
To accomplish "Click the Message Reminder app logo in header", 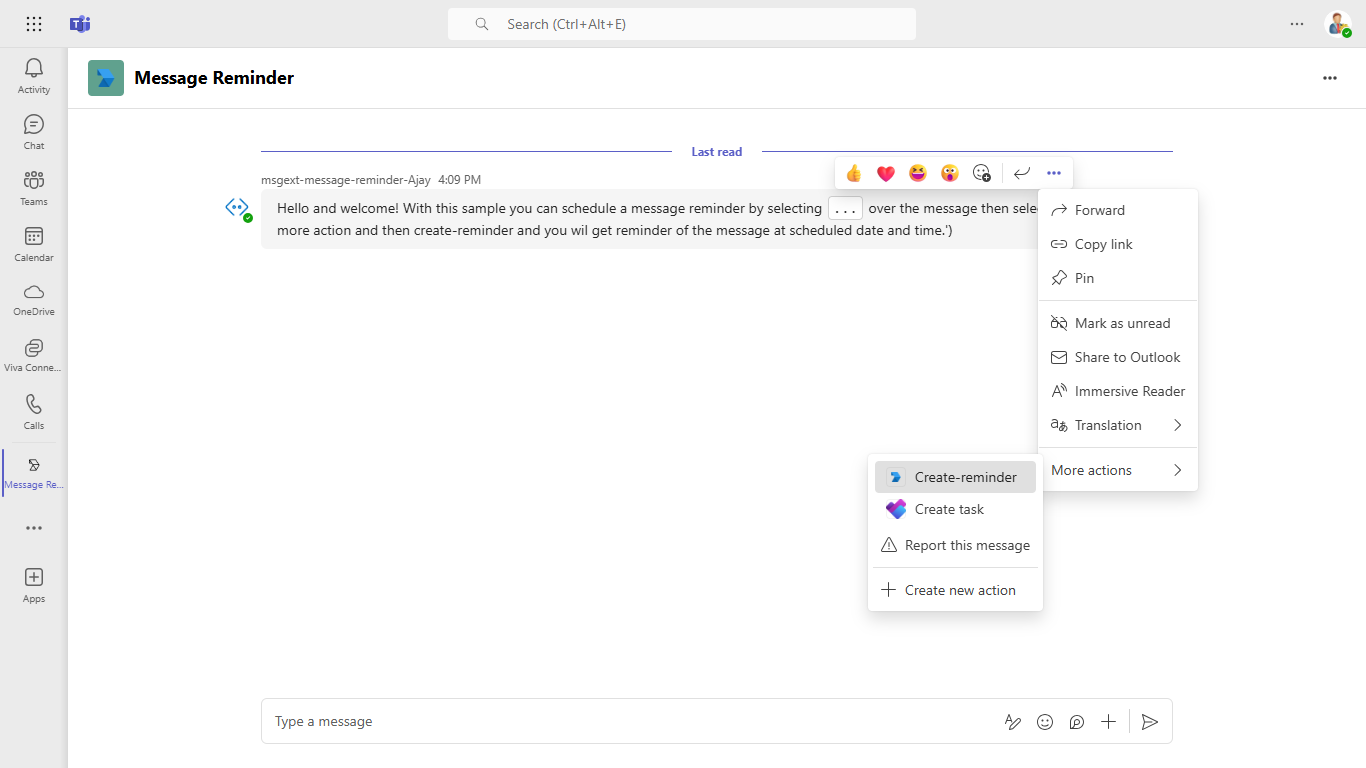I will pyautogui.click(x=106, y=78).
